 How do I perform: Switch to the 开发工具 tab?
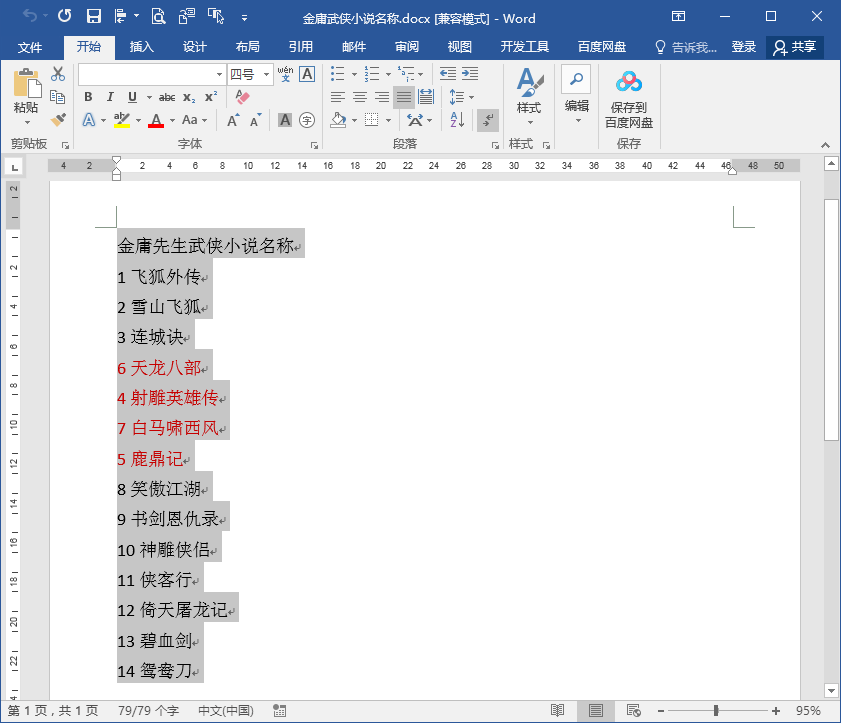tap(525, 47)
